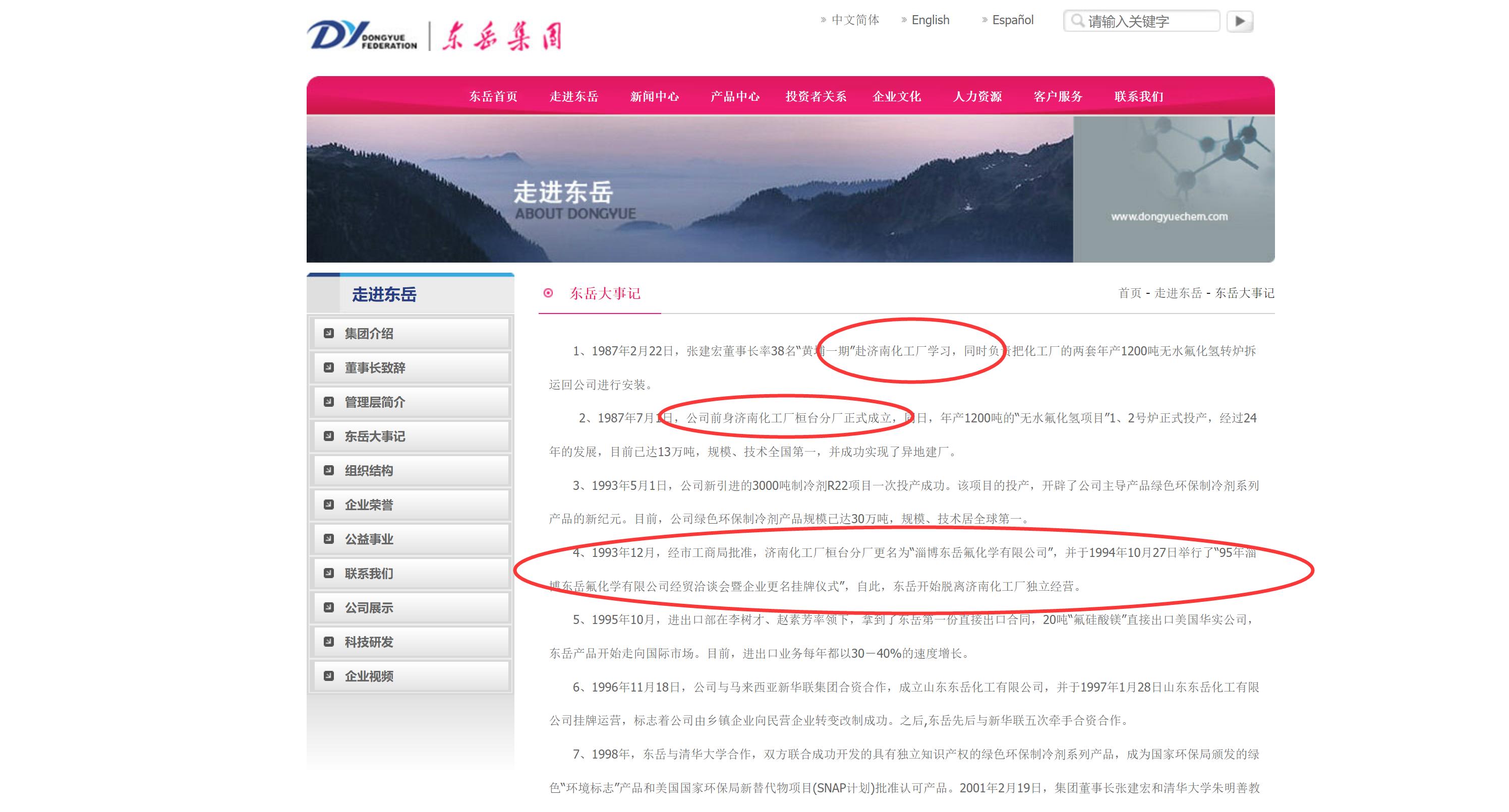Expand the 投资者关系 nav item
1509x812 pixels.
pos(816,97)
